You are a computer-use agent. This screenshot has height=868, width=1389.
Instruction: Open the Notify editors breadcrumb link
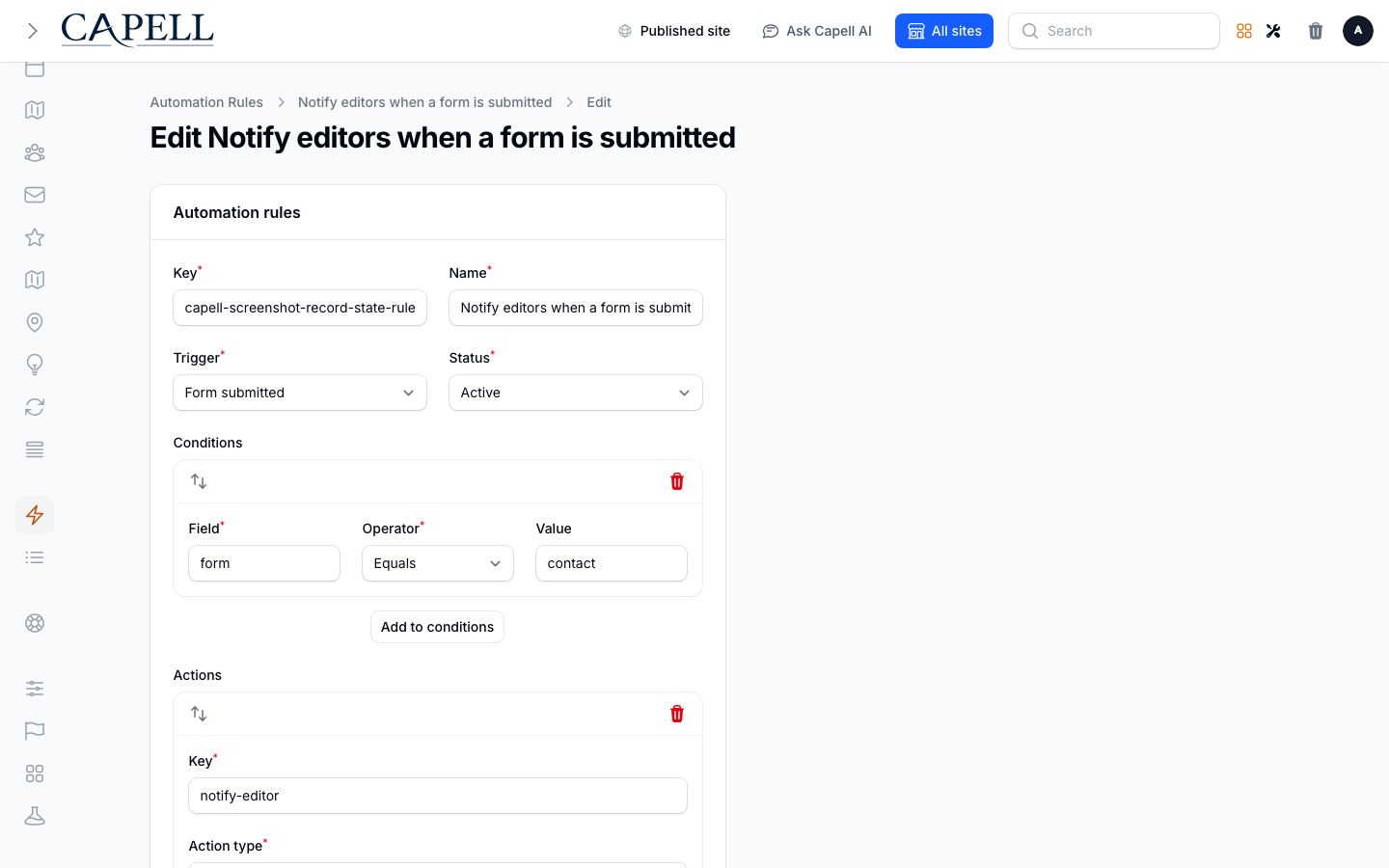424,102
